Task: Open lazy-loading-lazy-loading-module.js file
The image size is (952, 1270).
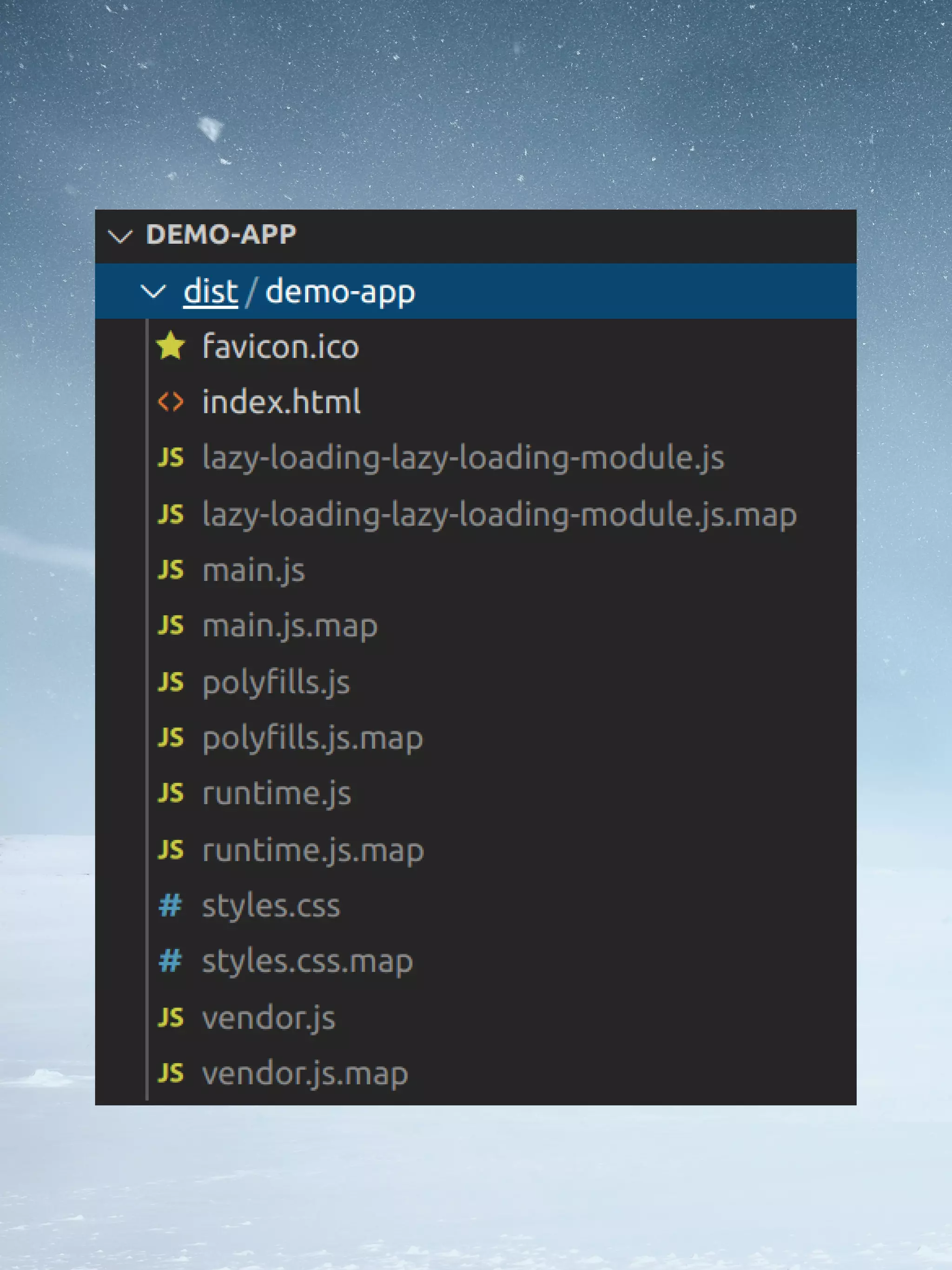Action: click(463, 458)
